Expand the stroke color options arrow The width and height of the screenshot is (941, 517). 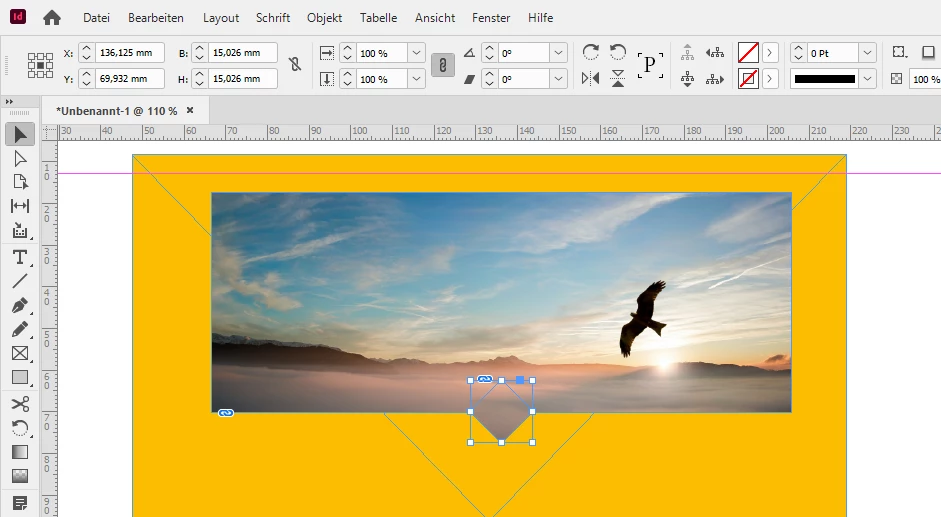770,79
